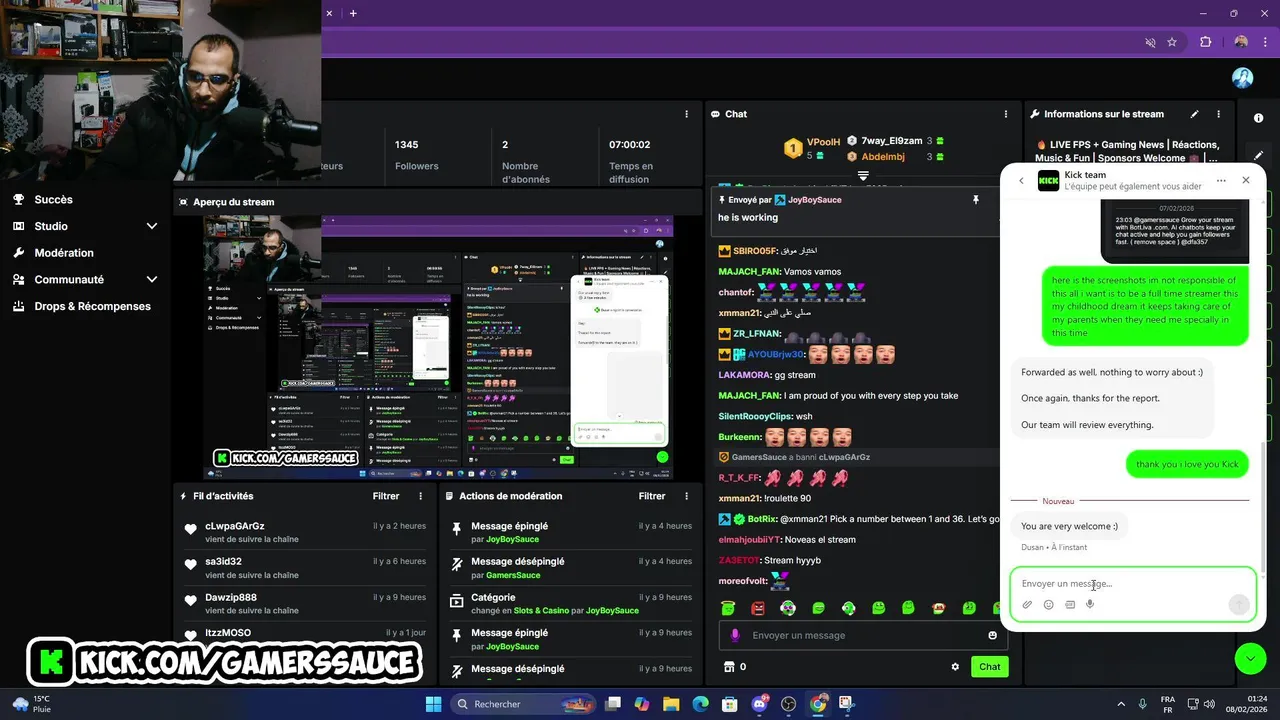This screenshot has height=720, width=1280.
Task: Open Informations sur le stream options menu
Action: [x=1220, y=114]
